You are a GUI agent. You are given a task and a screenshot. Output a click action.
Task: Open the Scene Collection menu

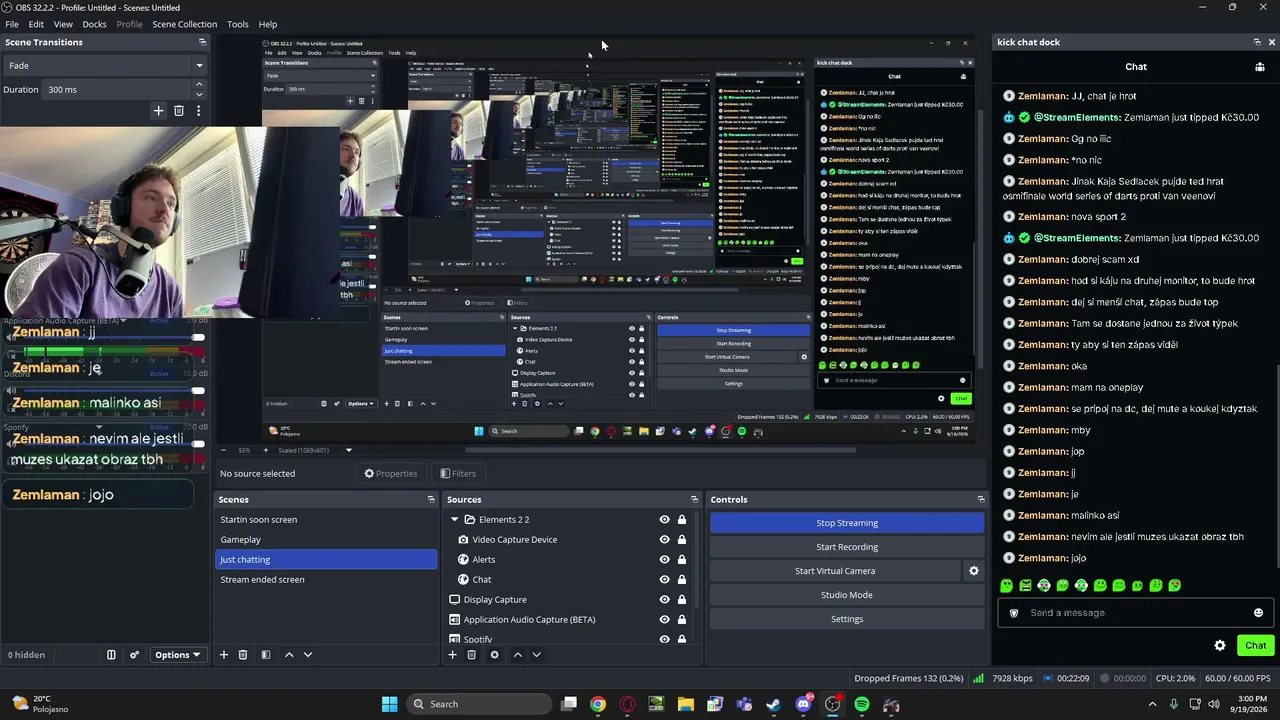(x=184, y=24)
